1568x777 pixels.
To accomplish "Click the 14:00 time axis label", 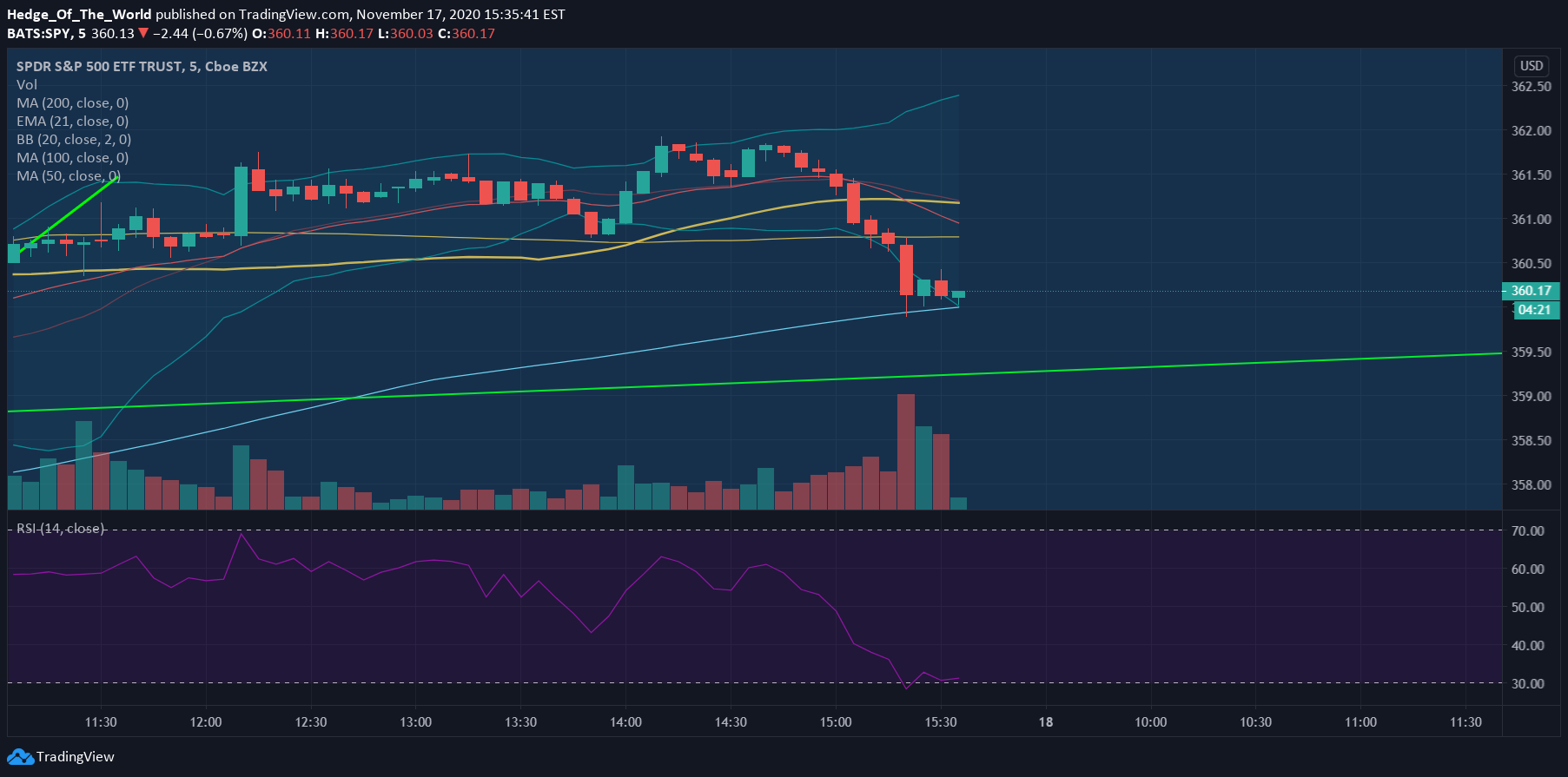I will [x=626, y=722].
